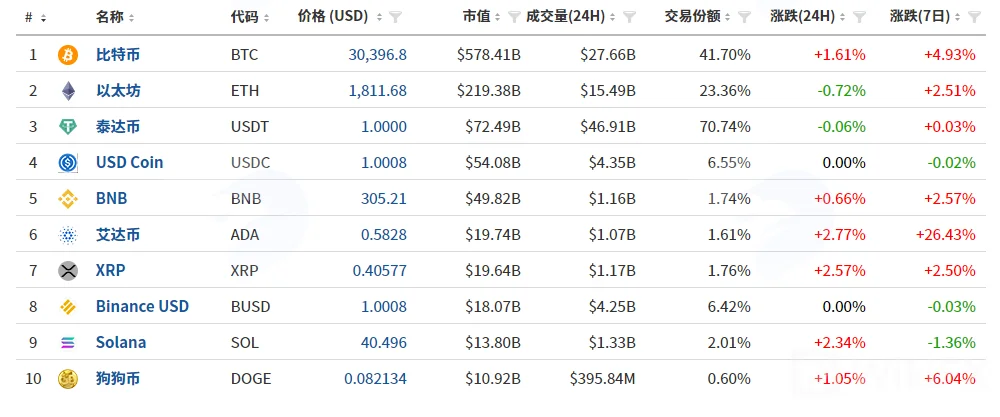This screenshot has height=417, width=1000.
Task: Click the Bitcoin coin logo icon
Action: coord(68,55)
